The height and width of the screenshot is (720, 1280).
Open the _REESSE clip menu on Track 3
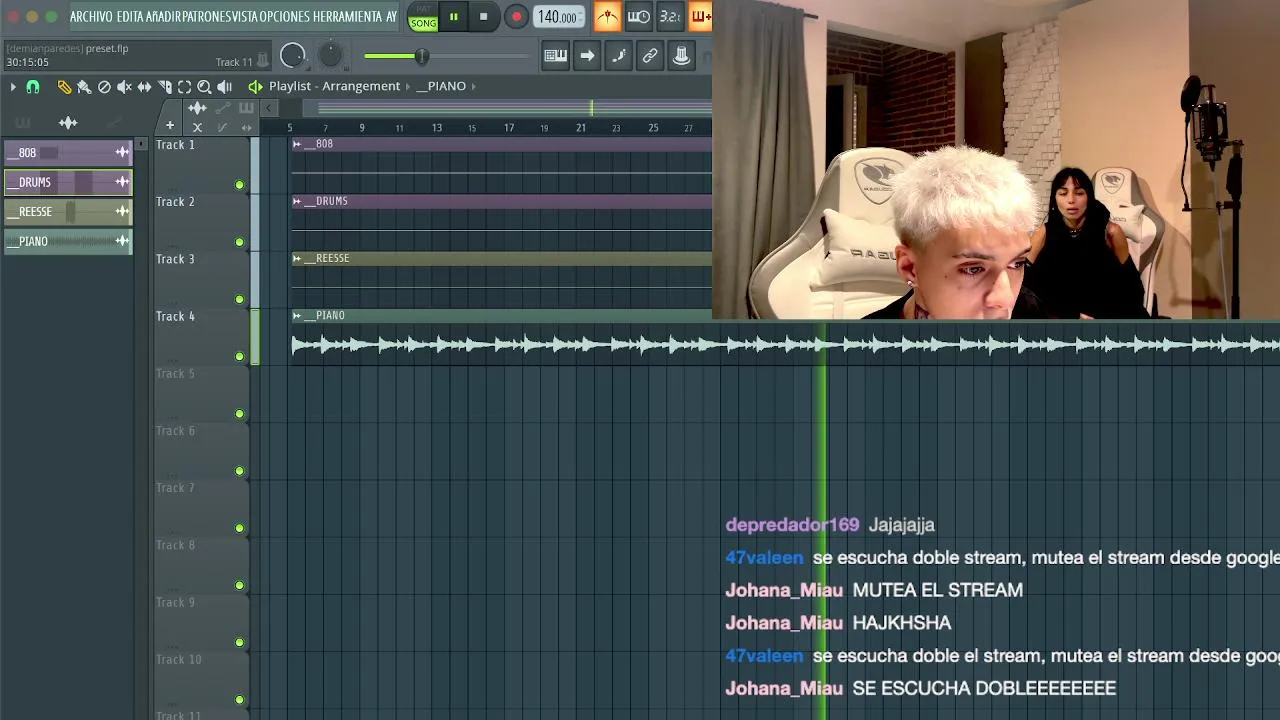pos(297,258)
